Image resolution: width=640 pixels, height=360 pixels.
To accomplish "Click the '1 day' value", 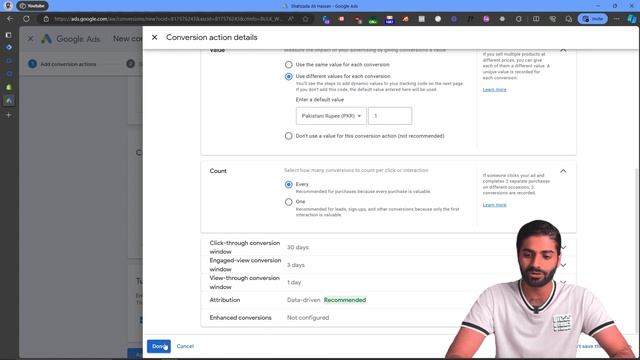I will point(294,282).
